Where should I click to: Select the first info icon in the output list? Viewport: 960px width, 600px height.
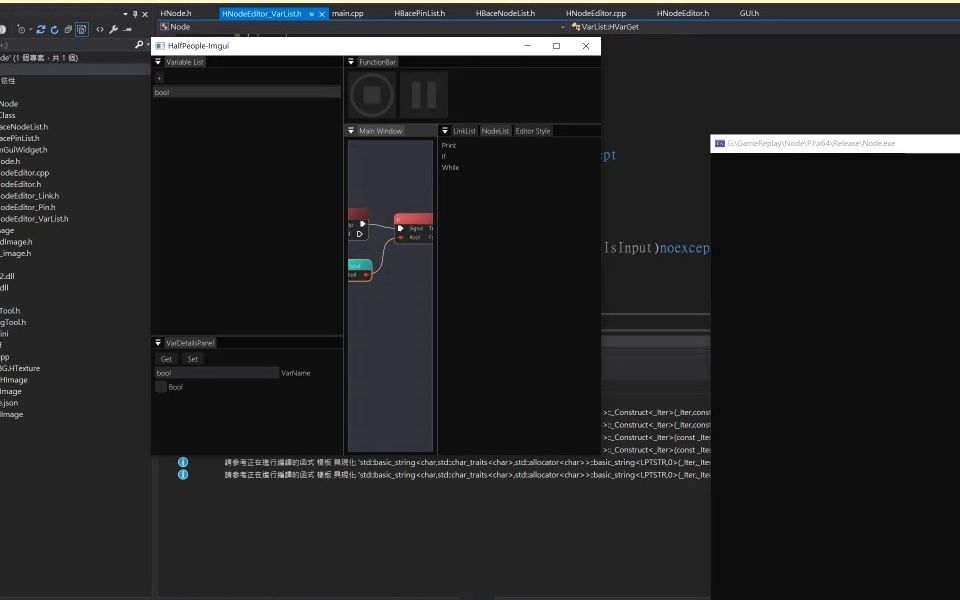tap(182, 462)
